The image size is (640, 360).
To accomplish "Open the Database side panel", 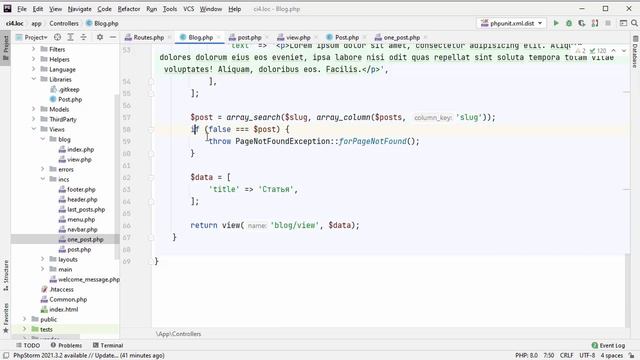I will (635, 52).
